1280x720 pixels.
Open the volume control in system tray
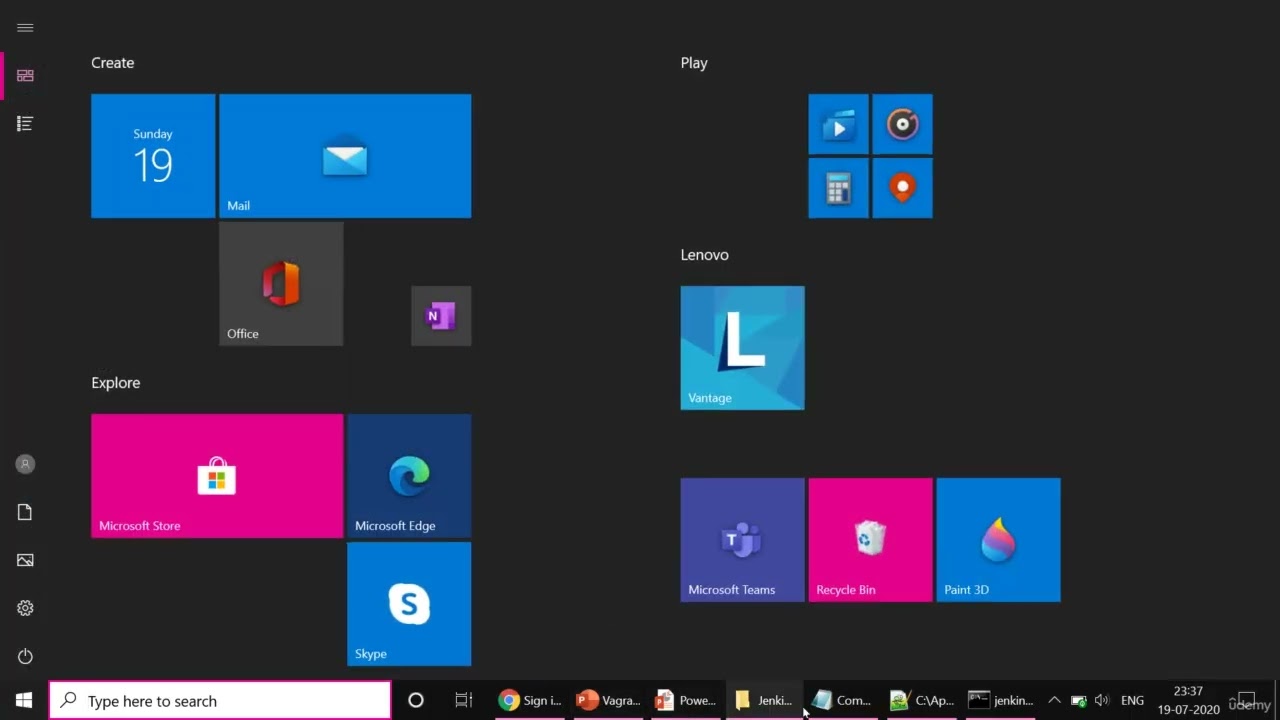point(1102,700)
